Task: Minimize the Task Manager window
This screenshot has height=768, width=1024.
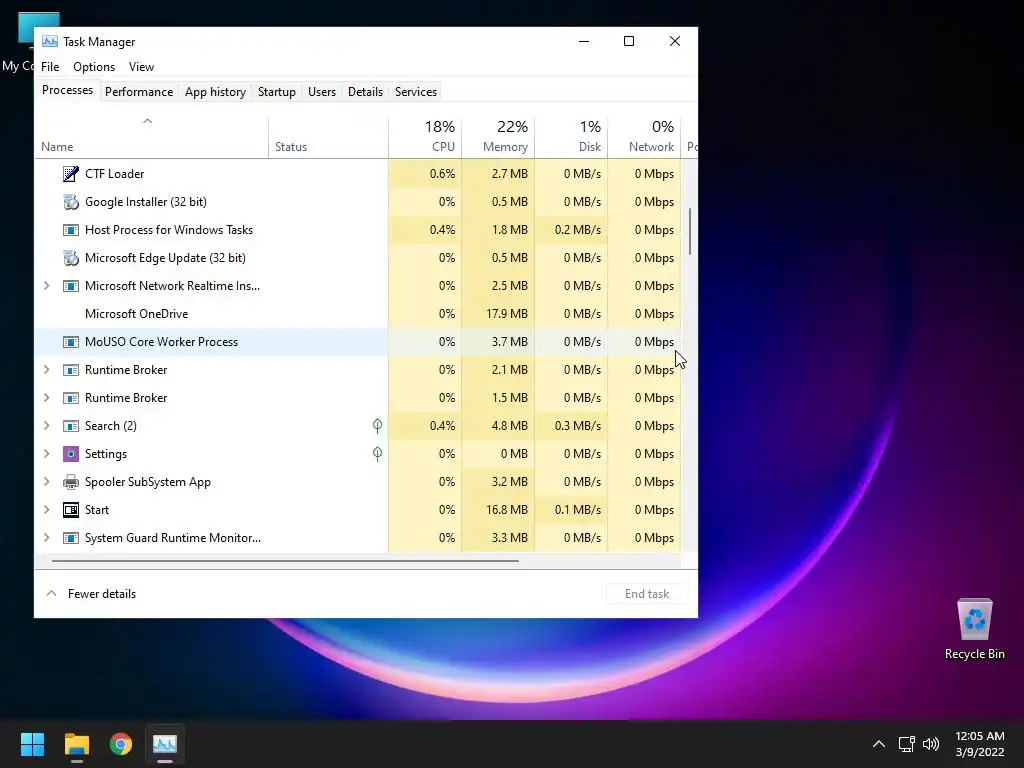Action: coord(584,41)
